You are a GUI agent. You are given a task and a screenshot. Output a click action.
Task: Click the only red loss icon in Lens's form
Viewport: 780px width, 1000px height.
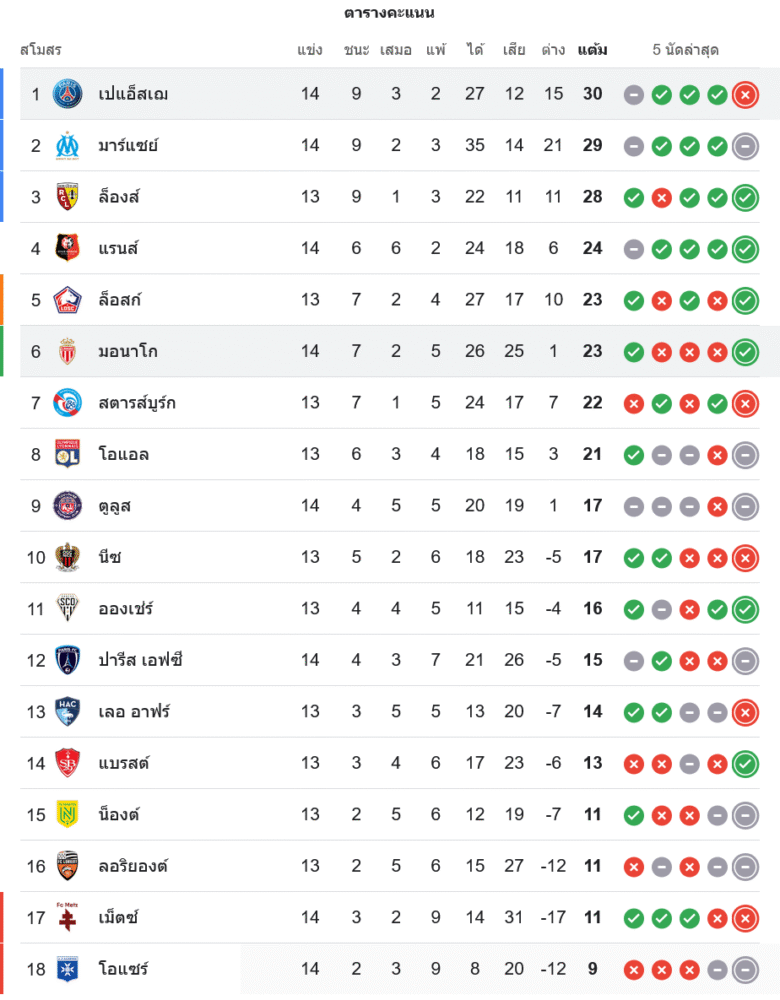pyautogui.click(x=661, y=197)
